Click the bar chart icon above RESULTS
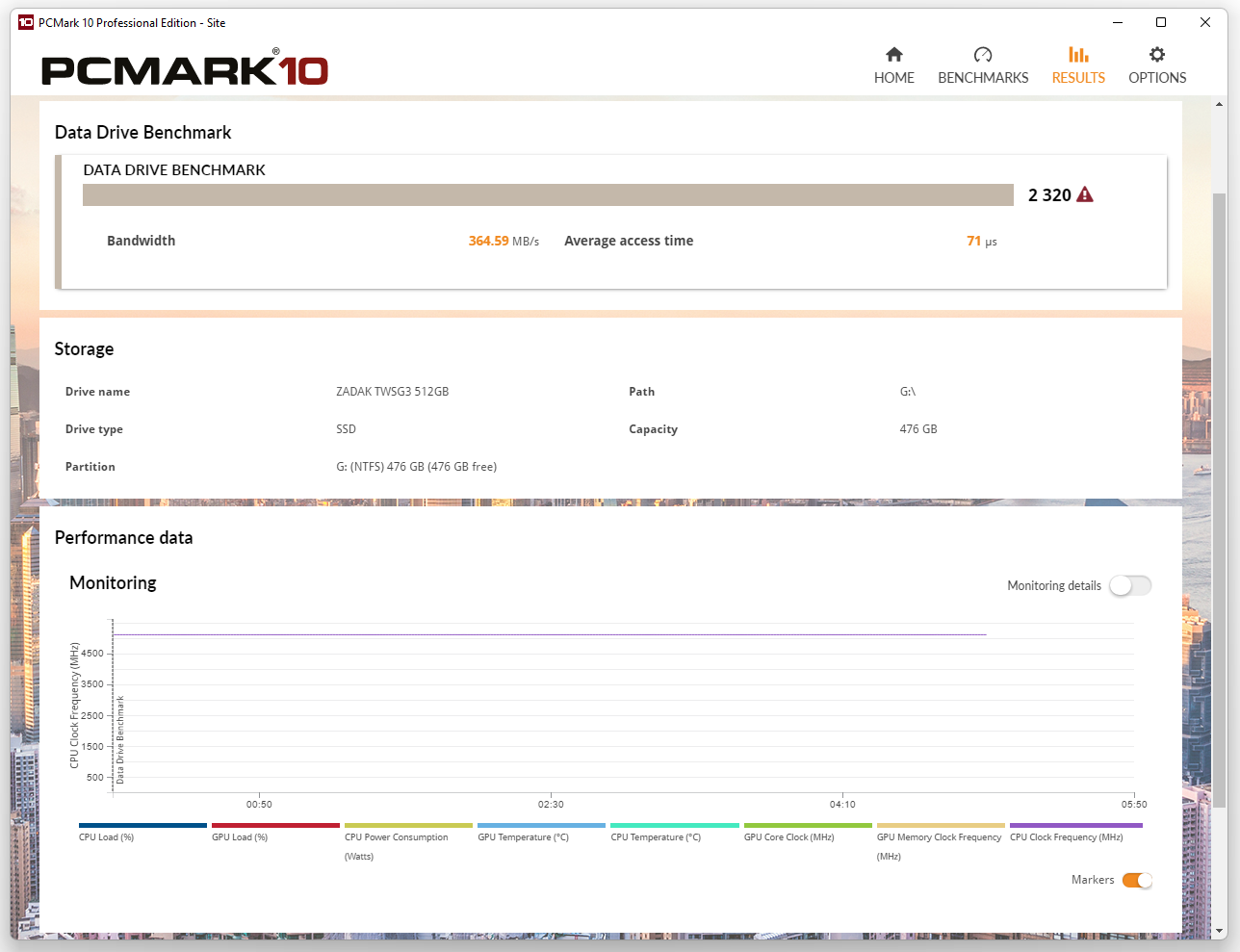1240x952 pixels. (1078, 55)
